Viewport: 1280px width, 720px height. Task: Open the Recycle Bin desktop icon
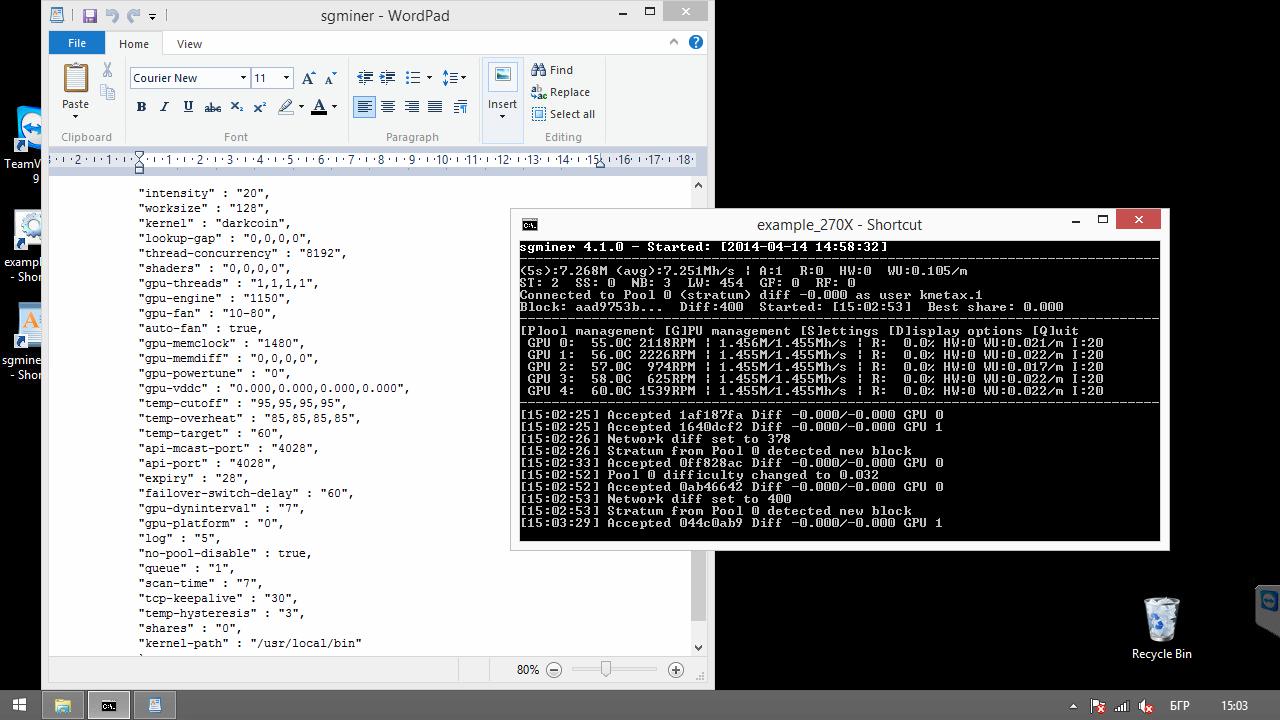click(1161, 629)
